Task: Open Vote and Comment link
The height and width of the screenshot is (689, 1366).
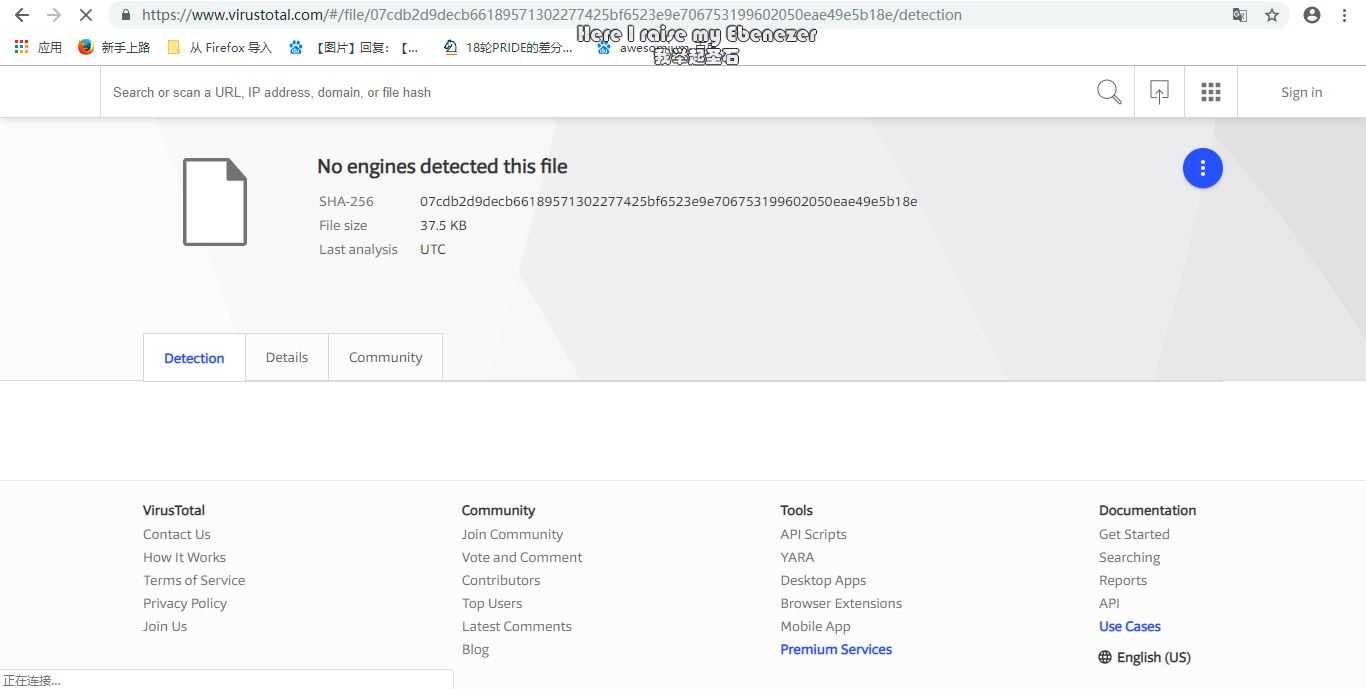Action: (x=522, y=557)
